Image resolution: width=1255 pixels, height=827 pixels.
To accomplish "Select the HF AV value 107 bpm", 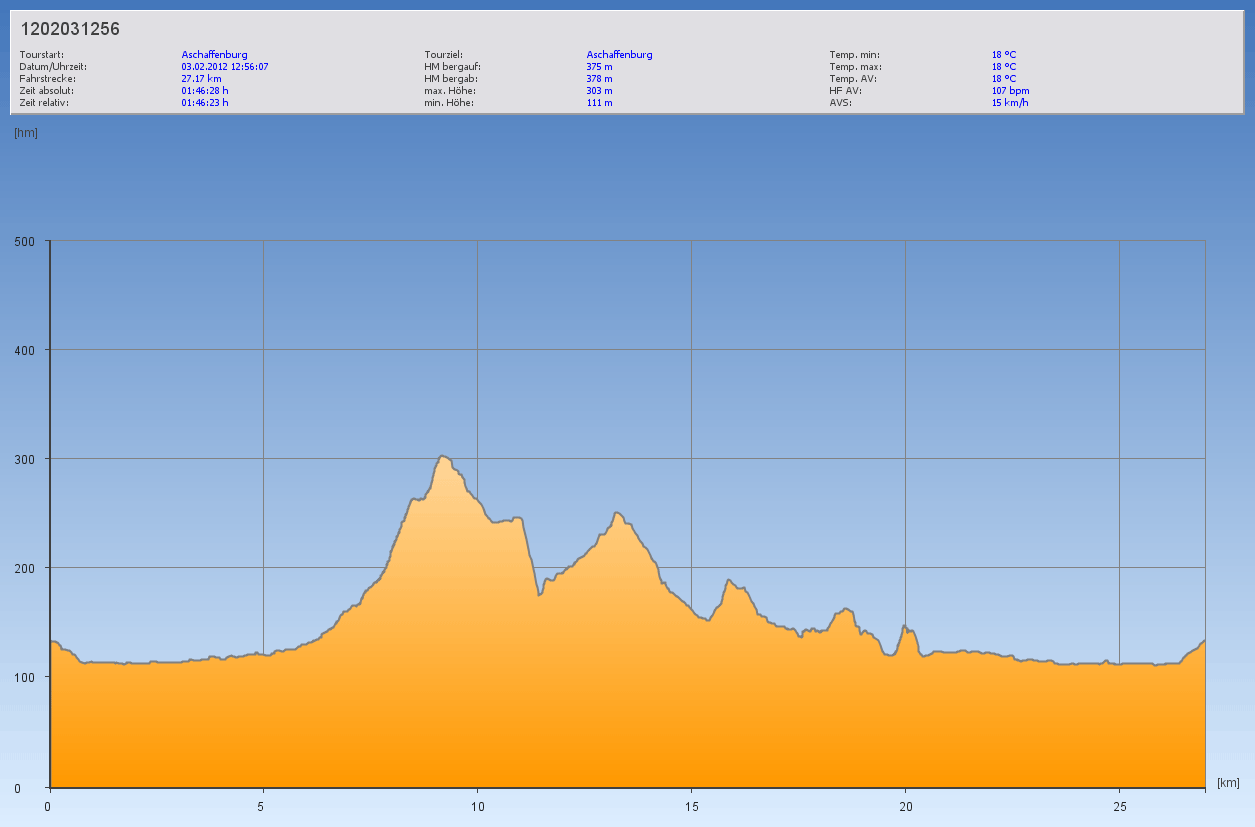I will [1010, 90].
